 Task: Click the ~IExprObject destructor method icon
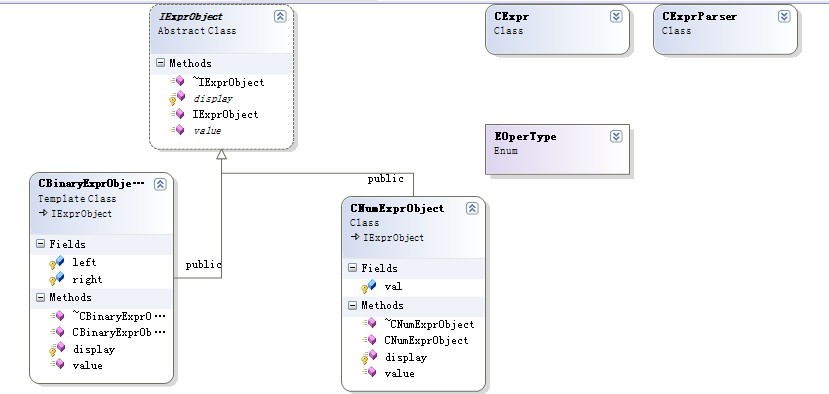178,81
